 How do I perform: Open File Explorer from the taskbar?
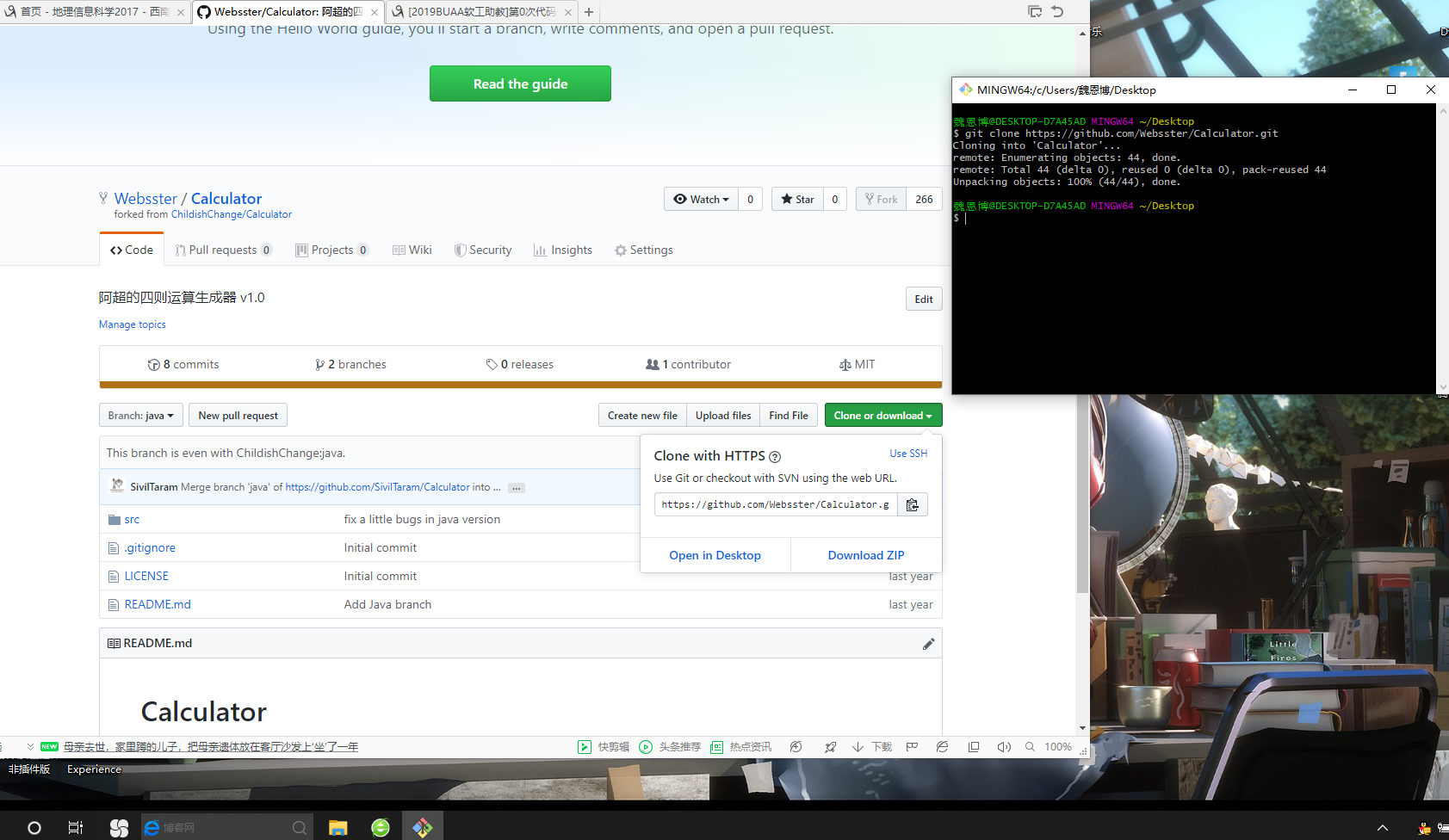point(337,828)
